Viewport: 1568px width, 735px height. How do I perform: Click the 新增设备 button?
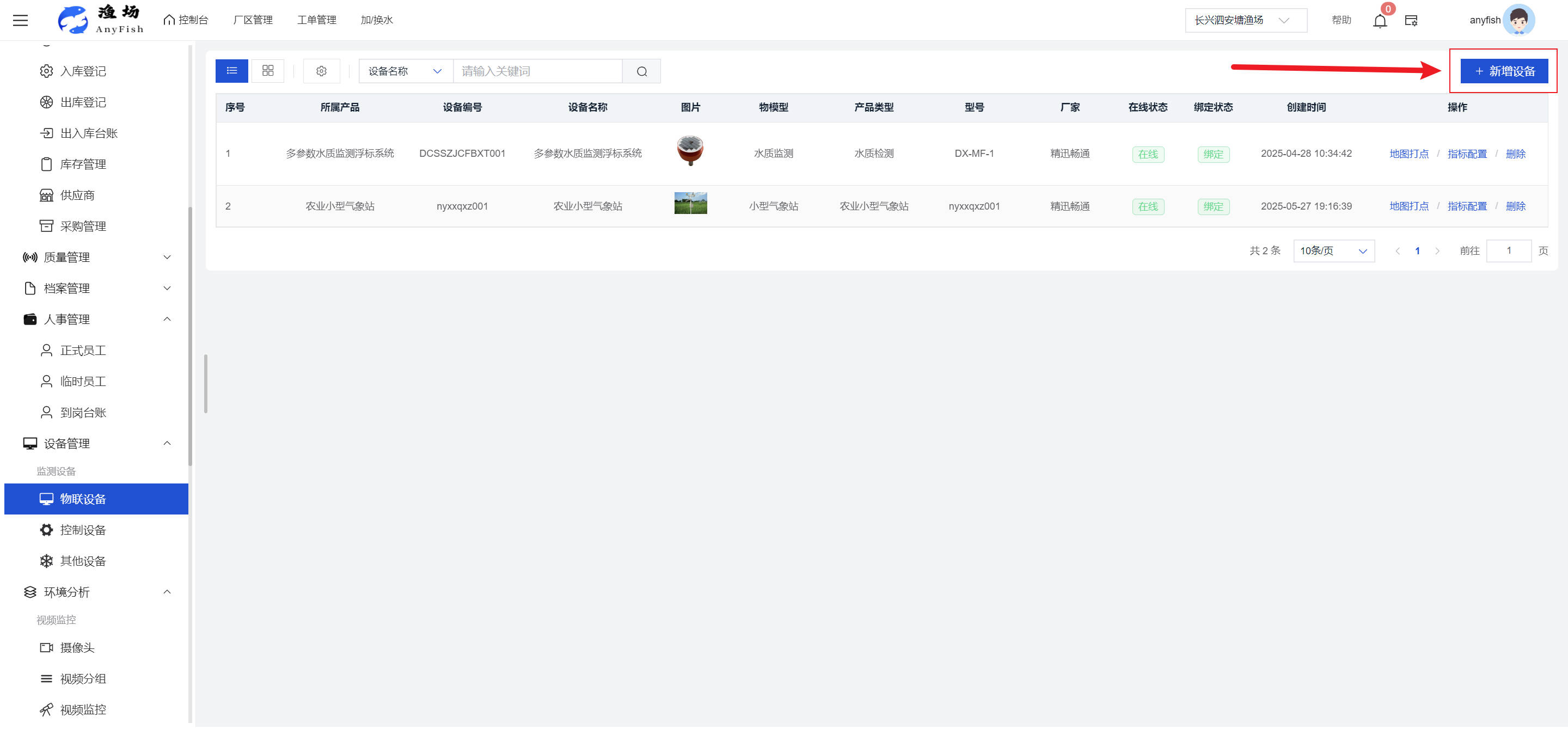point(1503,71)
